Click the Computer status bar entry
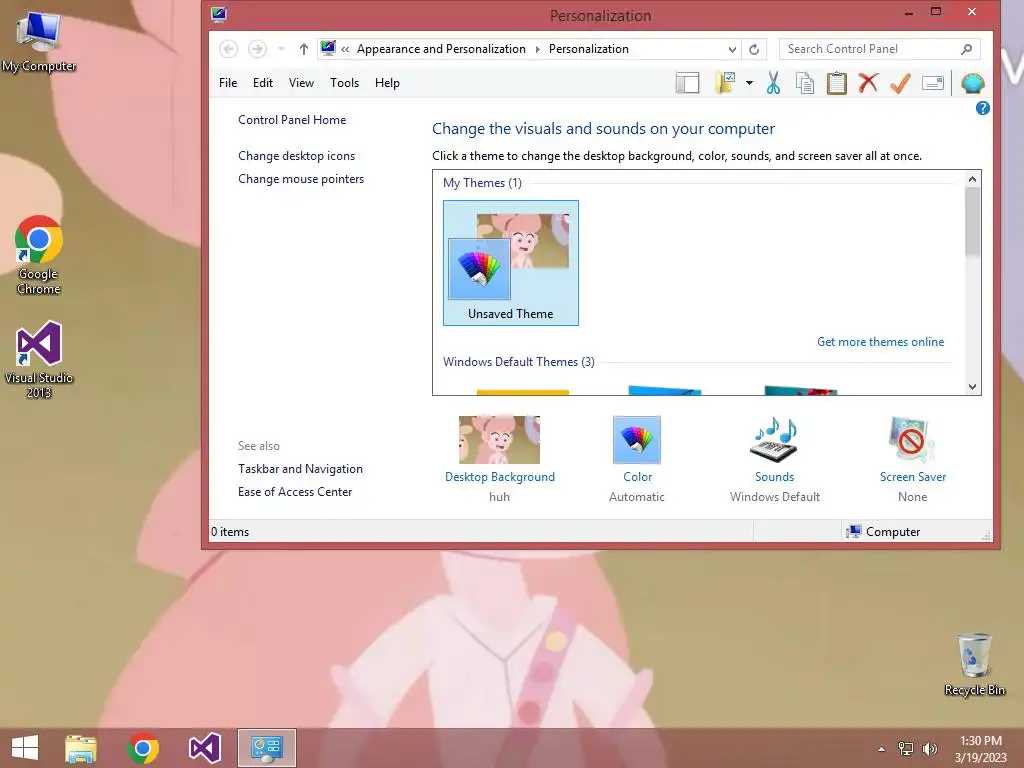This screenshot has width=1024, height=768. 883,532
